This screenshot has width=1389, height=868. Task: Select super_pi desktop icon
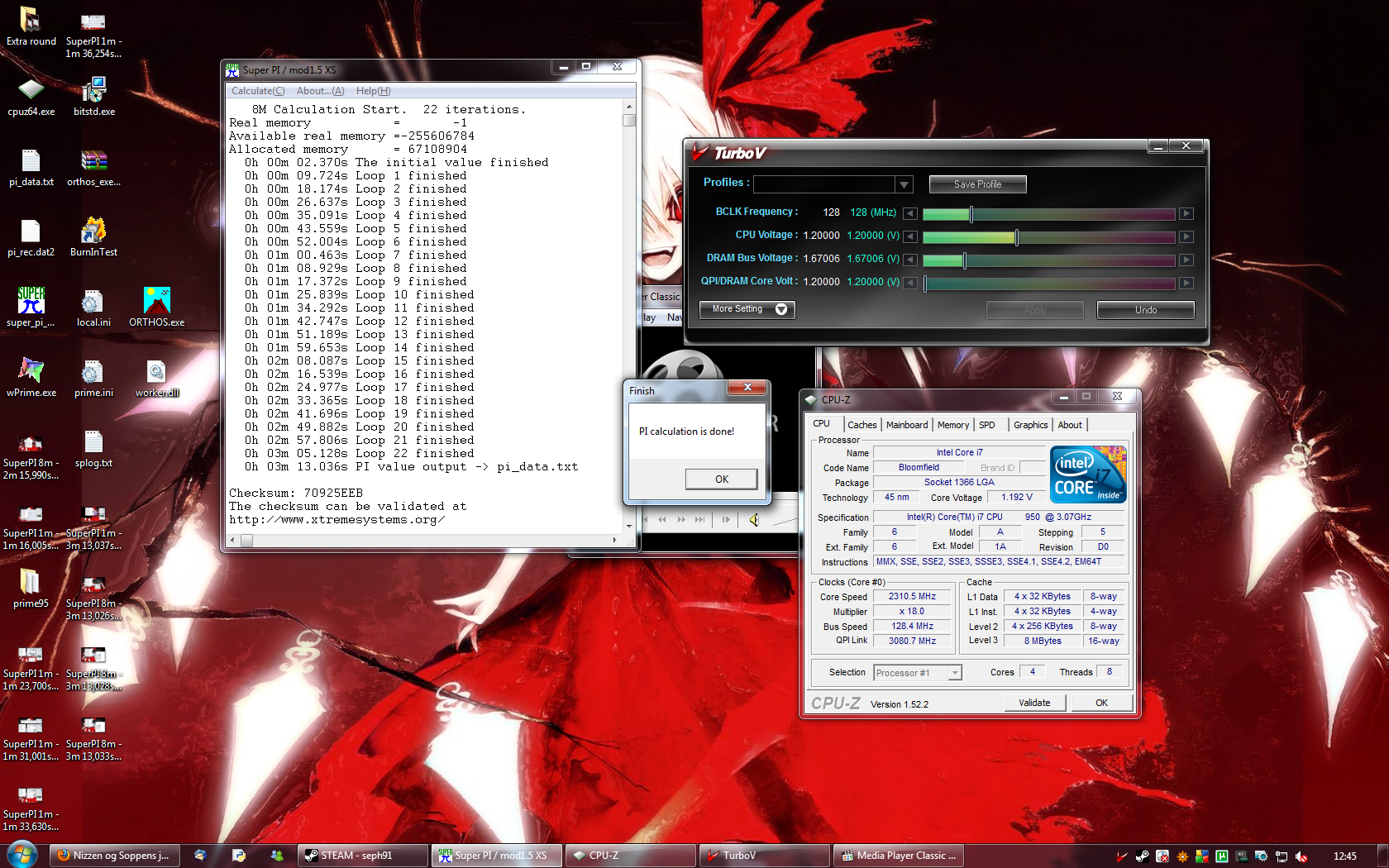pyautogui.click(x=31, y=308)
